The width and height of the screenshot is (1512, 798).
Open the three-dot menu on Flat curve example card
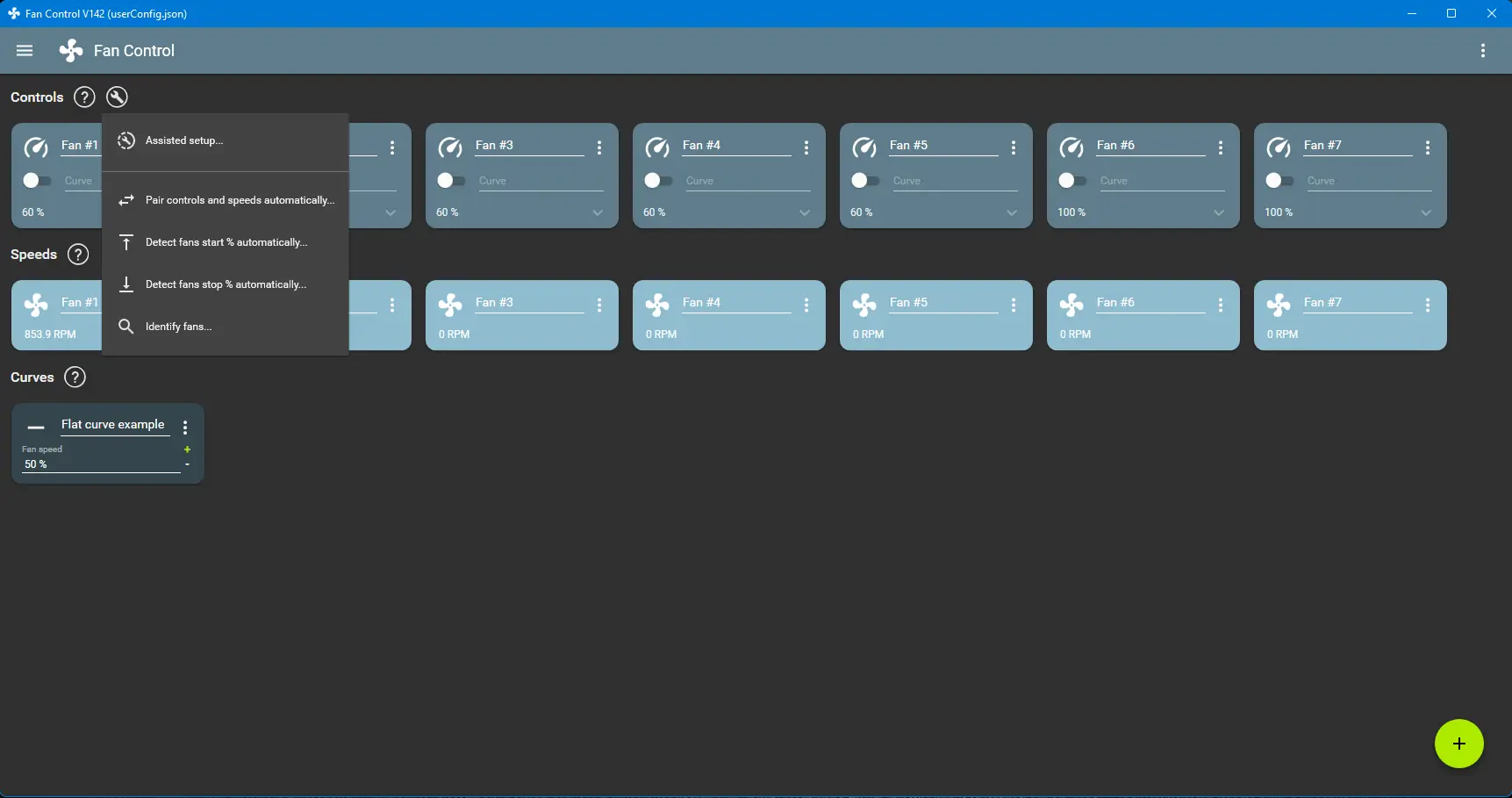coord(185,428)
